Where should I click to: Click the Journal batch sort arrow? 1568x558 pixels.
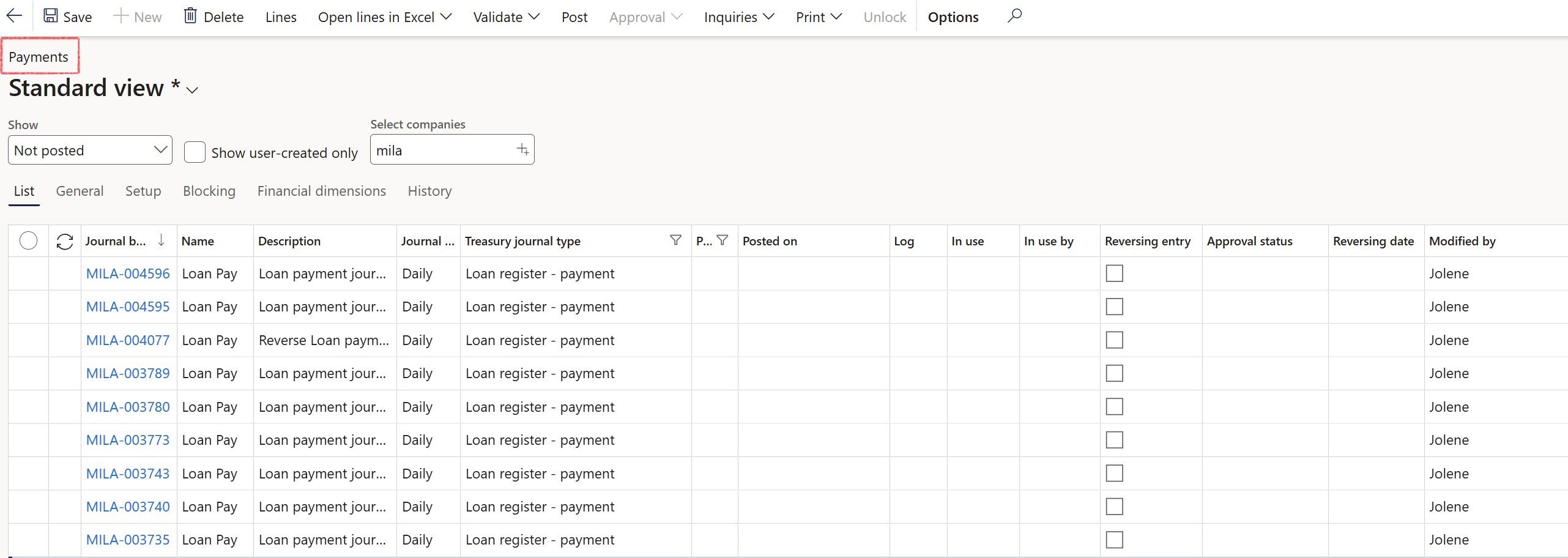click(161, 240)
